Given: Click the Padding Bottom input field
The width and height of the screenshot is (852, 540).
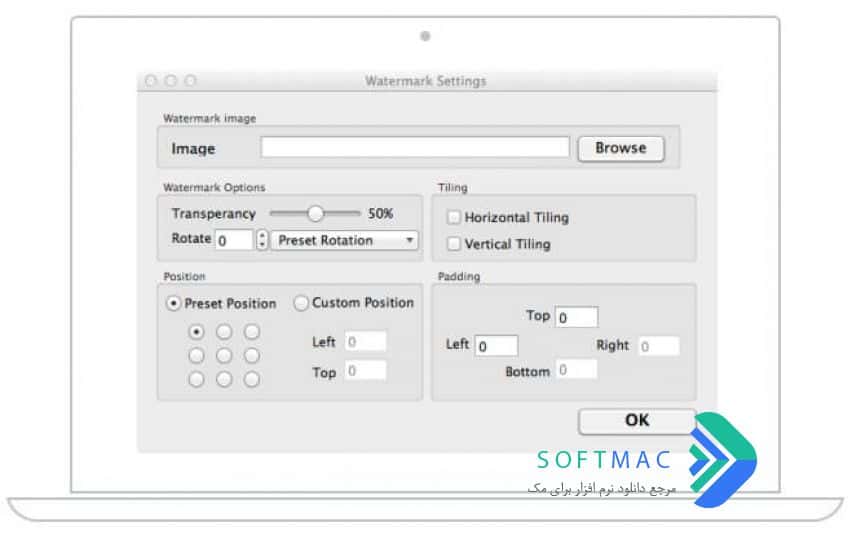Looking at the screenshot, I should 576,370.
